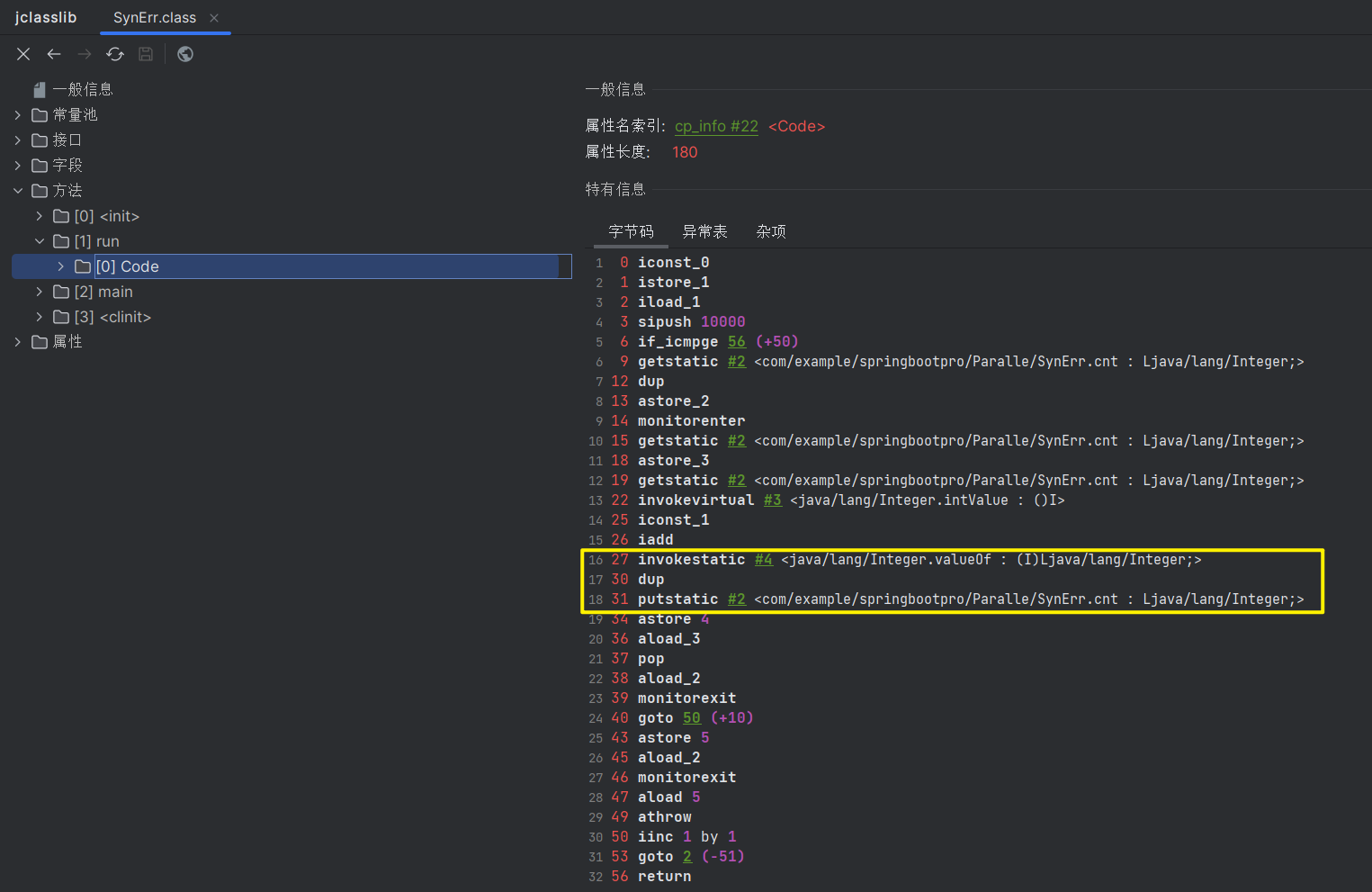Open #2 link on getstatic at offset 19

coord(736,480)
